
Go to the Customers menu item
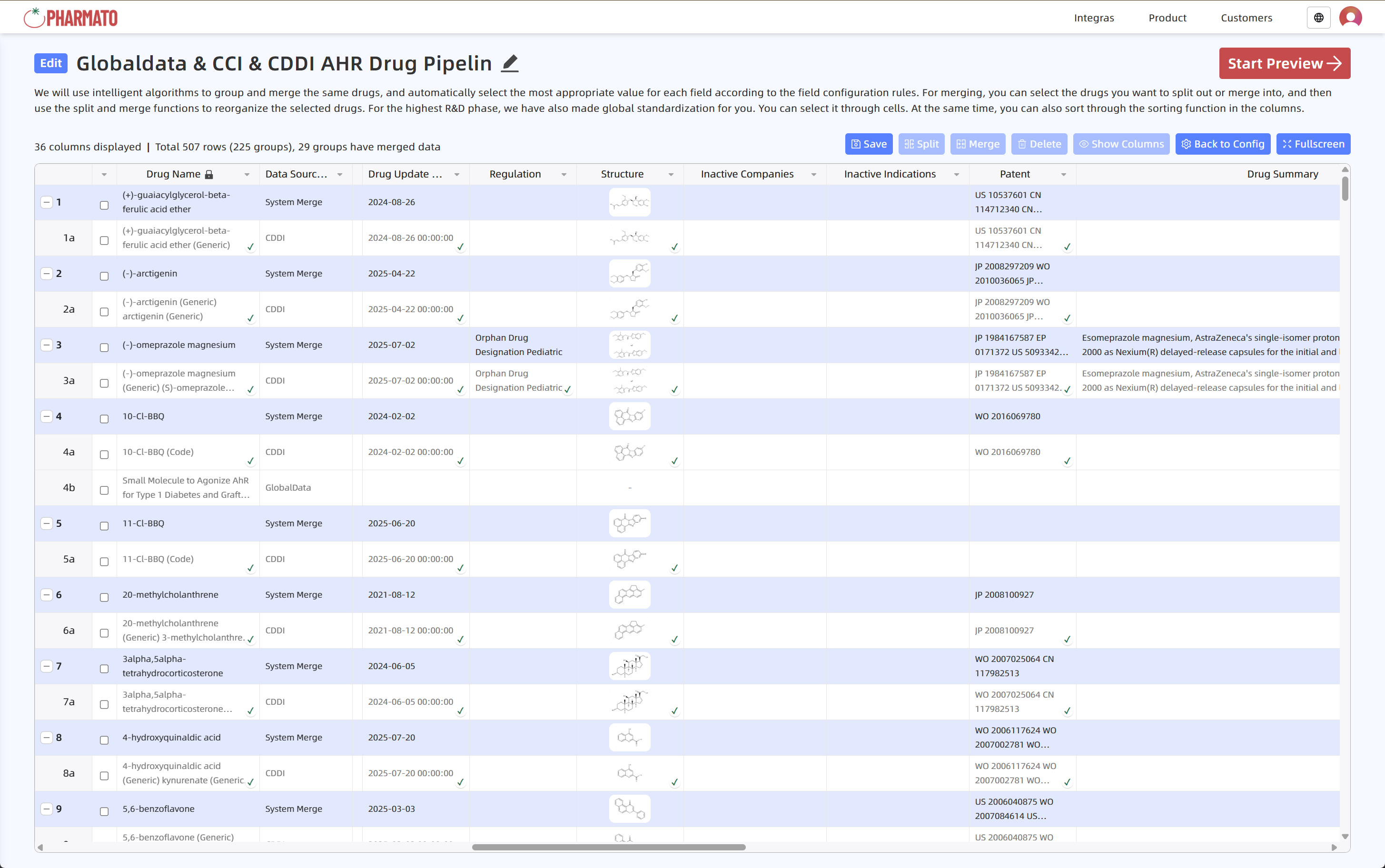(x=1246, y=18)
